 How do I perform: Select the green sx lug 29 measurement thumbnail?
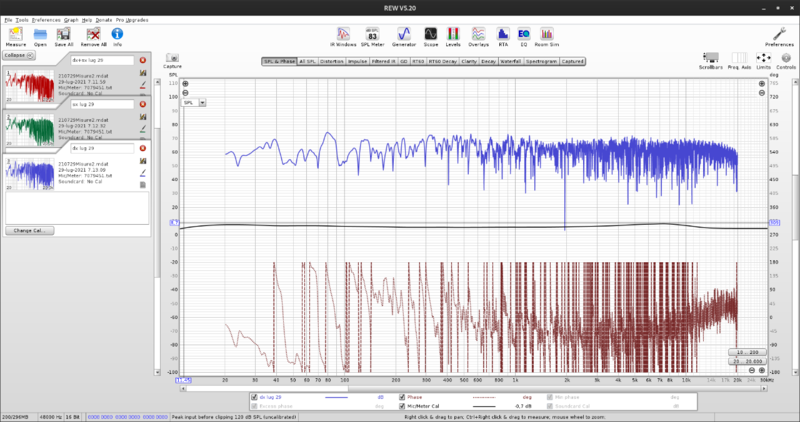click(29, 129)
